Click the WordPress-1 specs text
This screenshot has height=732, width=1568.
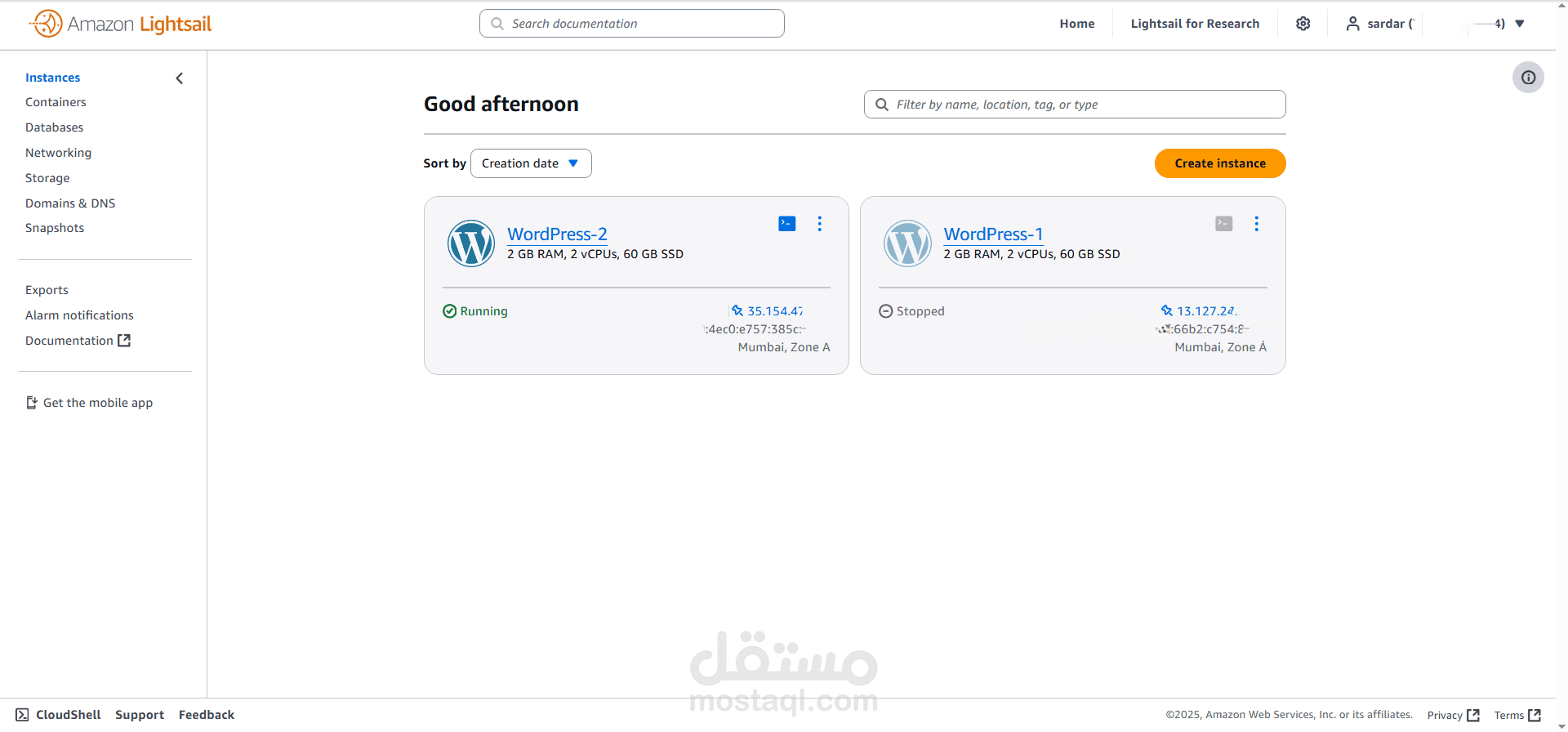coord(1032,254)
